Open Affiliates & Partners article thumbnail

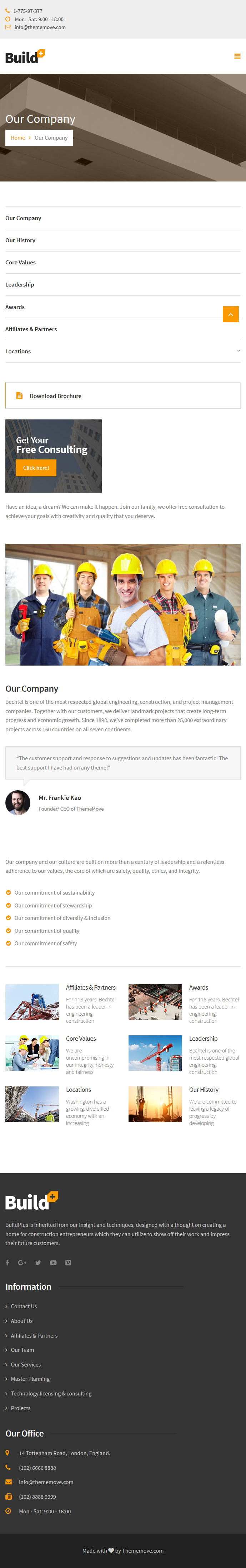click(x=32, y=1002)
